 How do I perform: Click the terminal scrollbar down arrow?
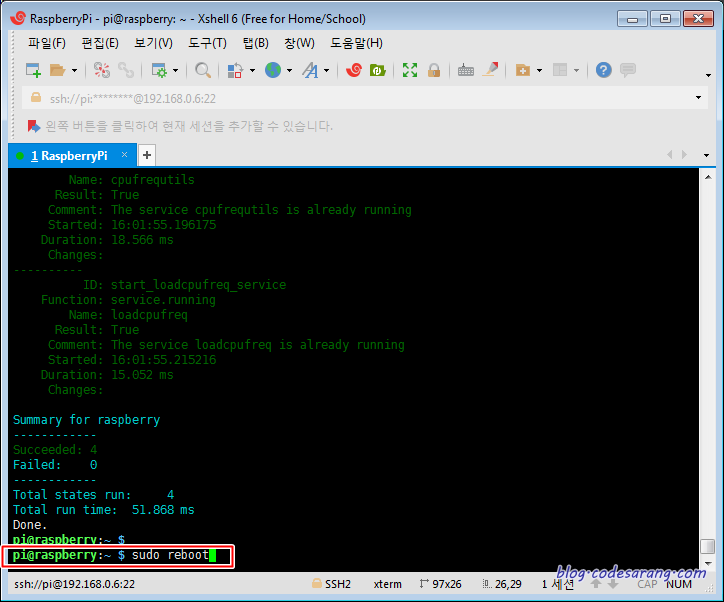click(708, 564)
